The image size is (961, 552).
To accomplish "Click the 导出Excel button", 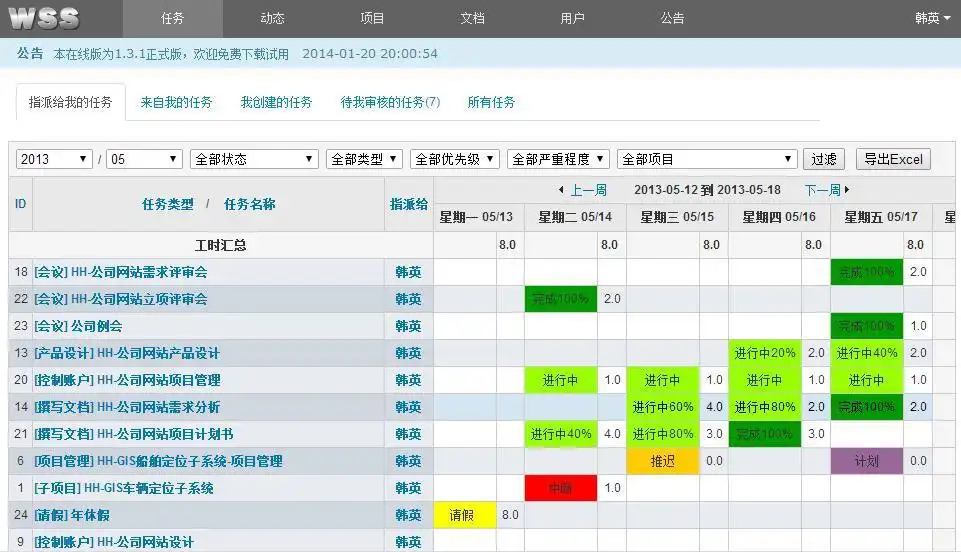I will coord(893,159).
